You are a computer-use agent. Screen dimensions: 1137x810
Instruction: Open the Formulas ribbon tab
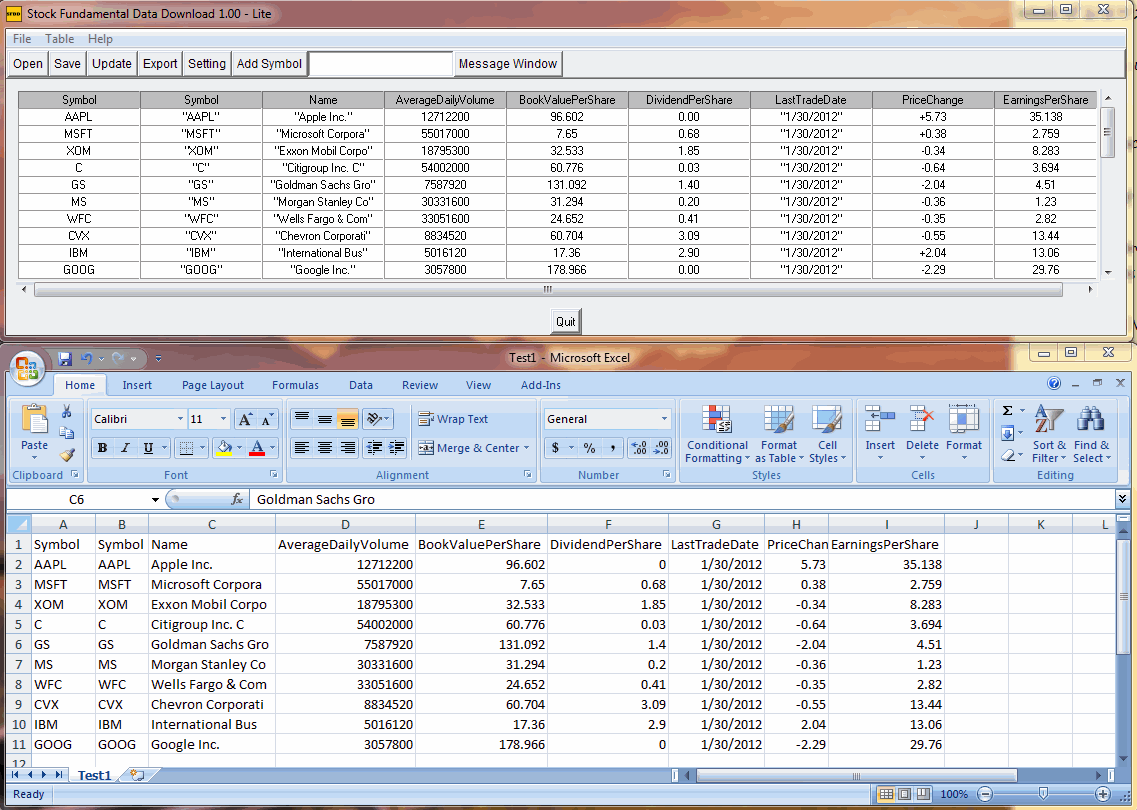click(x=295, y=385)
